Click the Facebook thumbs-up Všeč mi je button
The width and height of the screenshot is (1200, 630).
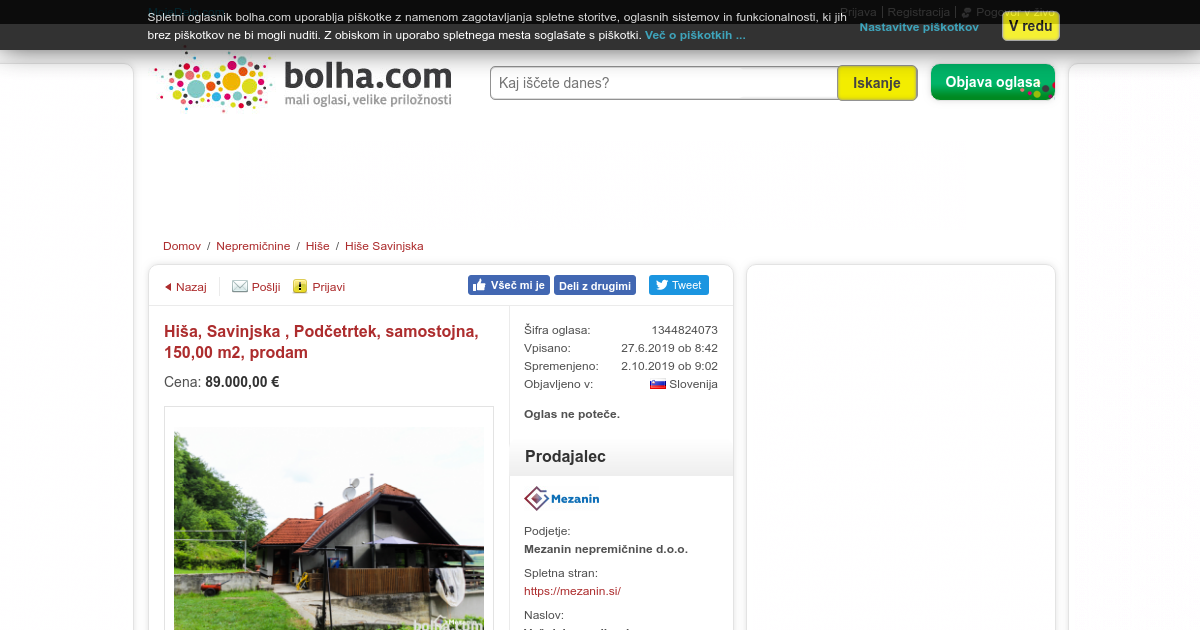coord(509,285)
